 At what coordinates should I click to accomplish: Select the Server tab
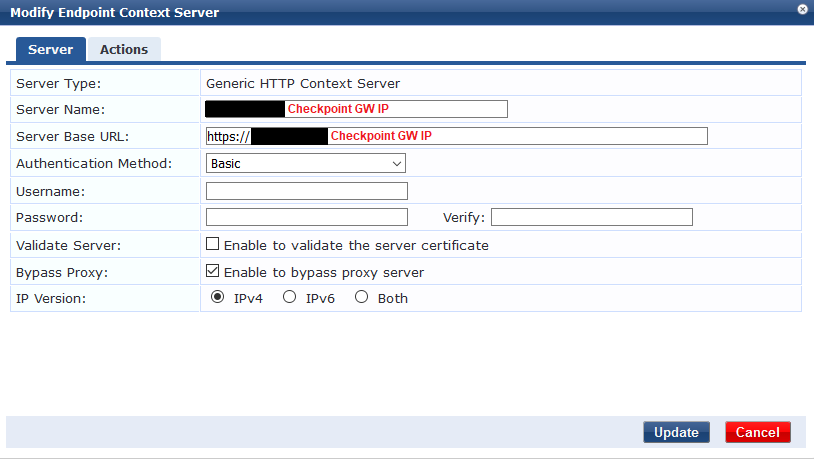(50, 49)
